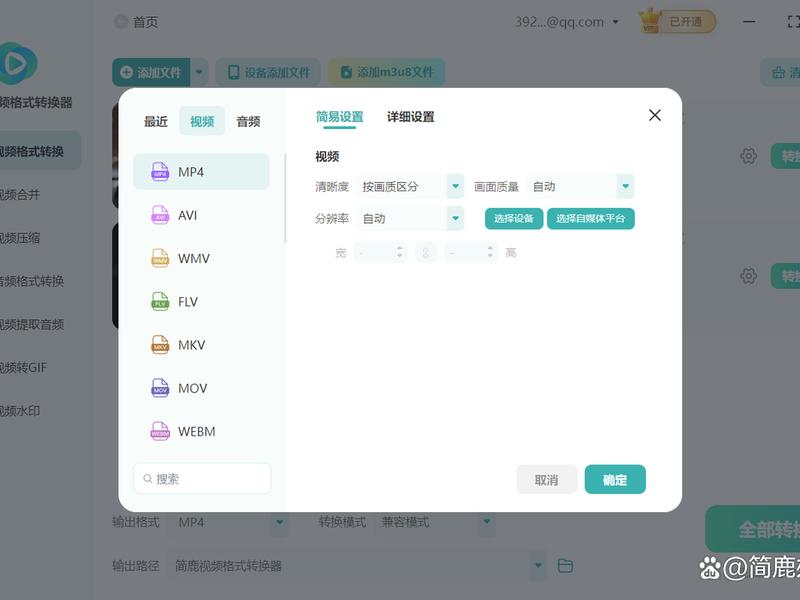Screen dimensions: 800x600
Task: Click the app logo in sidebar
Action: [17, 64]
